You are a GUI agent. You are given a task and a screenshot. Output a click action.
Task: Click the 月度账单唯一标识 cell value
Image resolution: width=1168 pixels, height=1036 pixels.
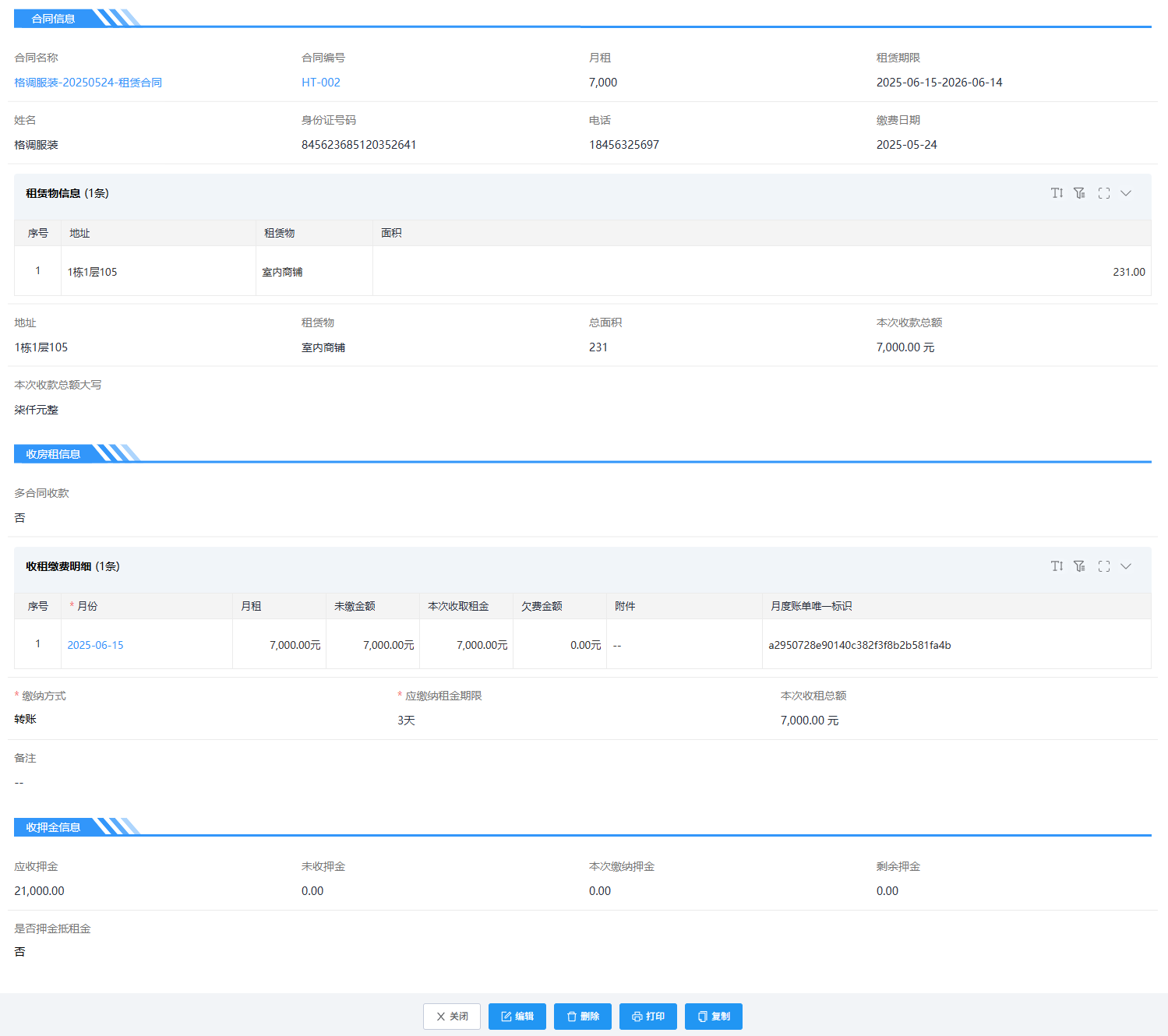[859, 645]
